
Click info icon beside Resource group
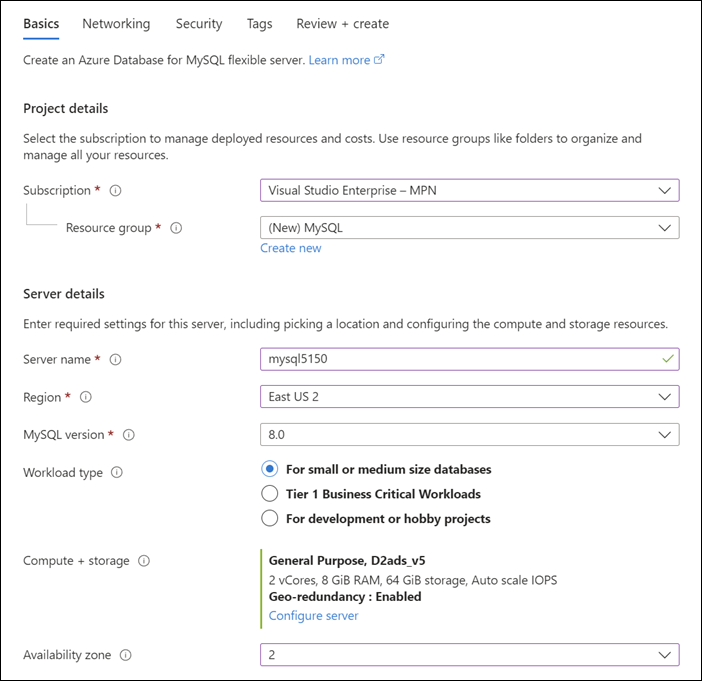click(176, 228)
